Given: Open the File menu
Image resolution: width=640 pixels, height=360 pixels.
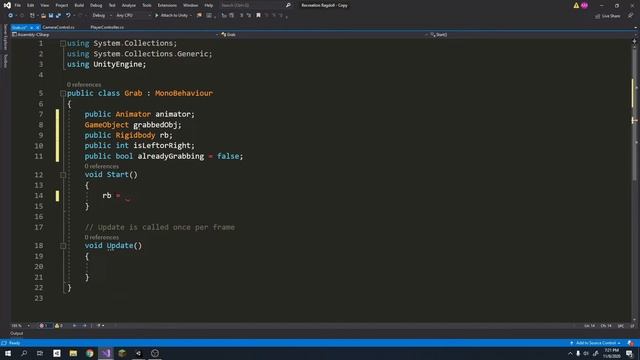Looking at the screenshot, I should point(18,5).
